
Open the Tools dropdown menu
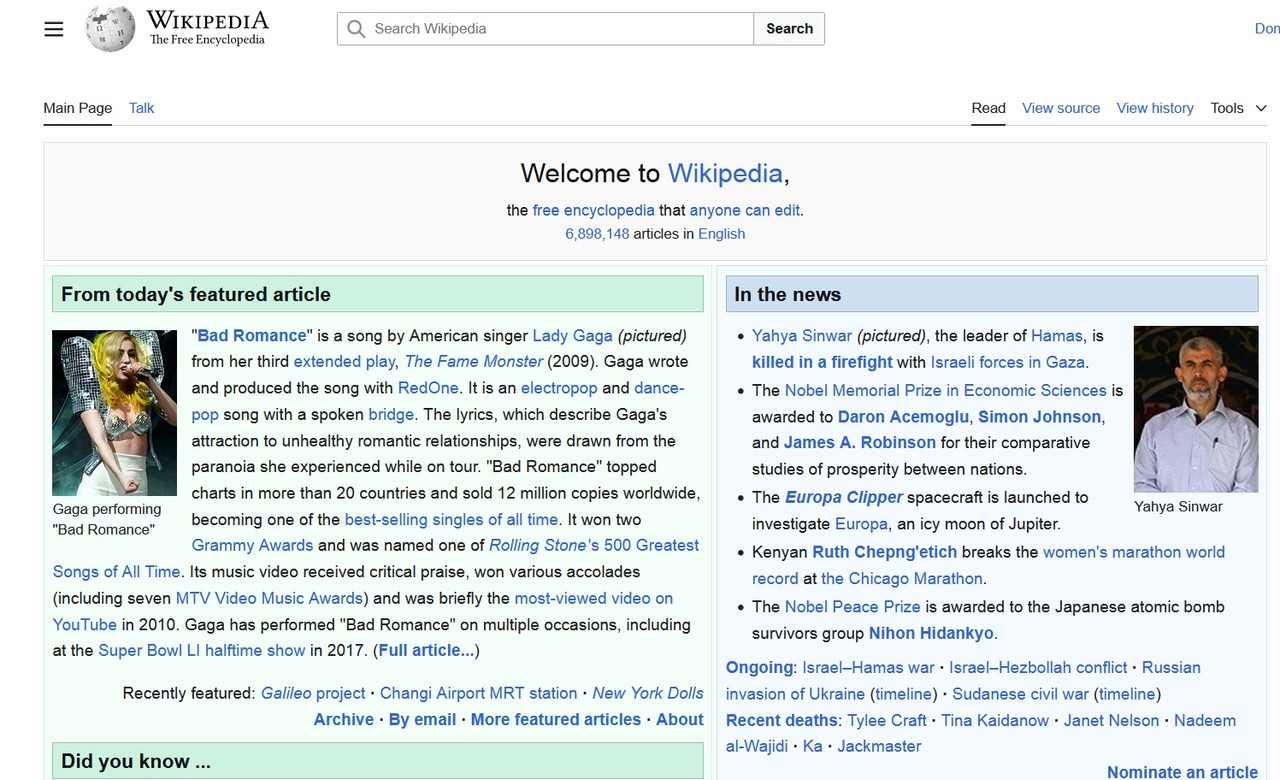1238,108
